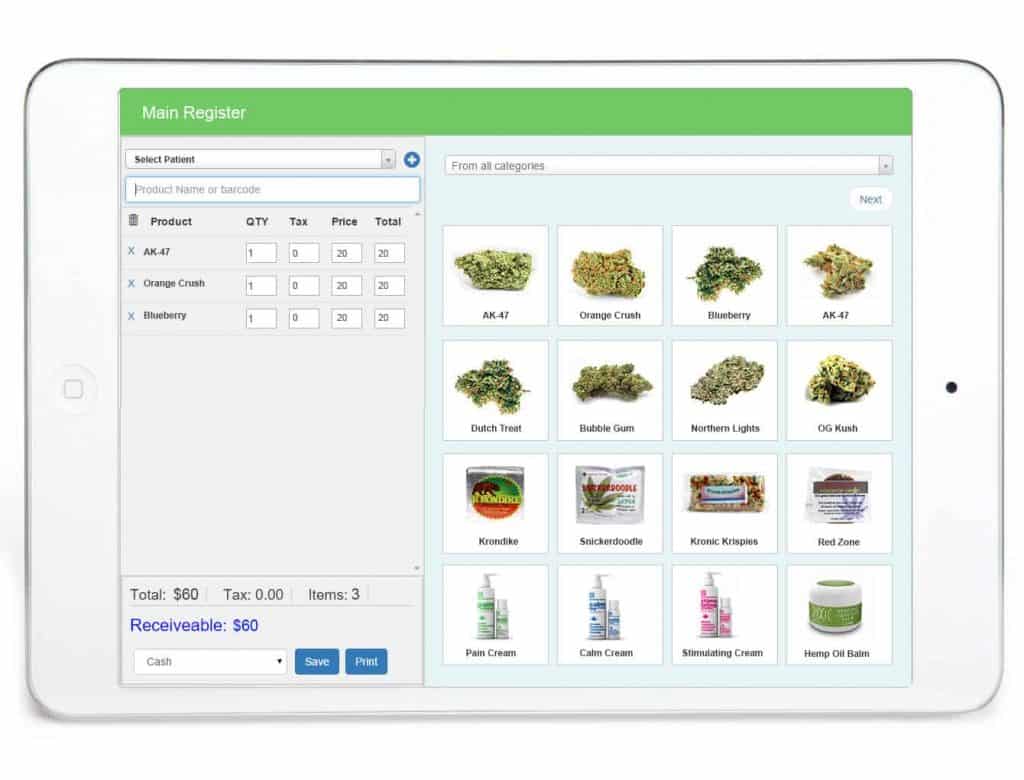Save the current sale
The image size is (1024, 780).
[x=316, y=661]
